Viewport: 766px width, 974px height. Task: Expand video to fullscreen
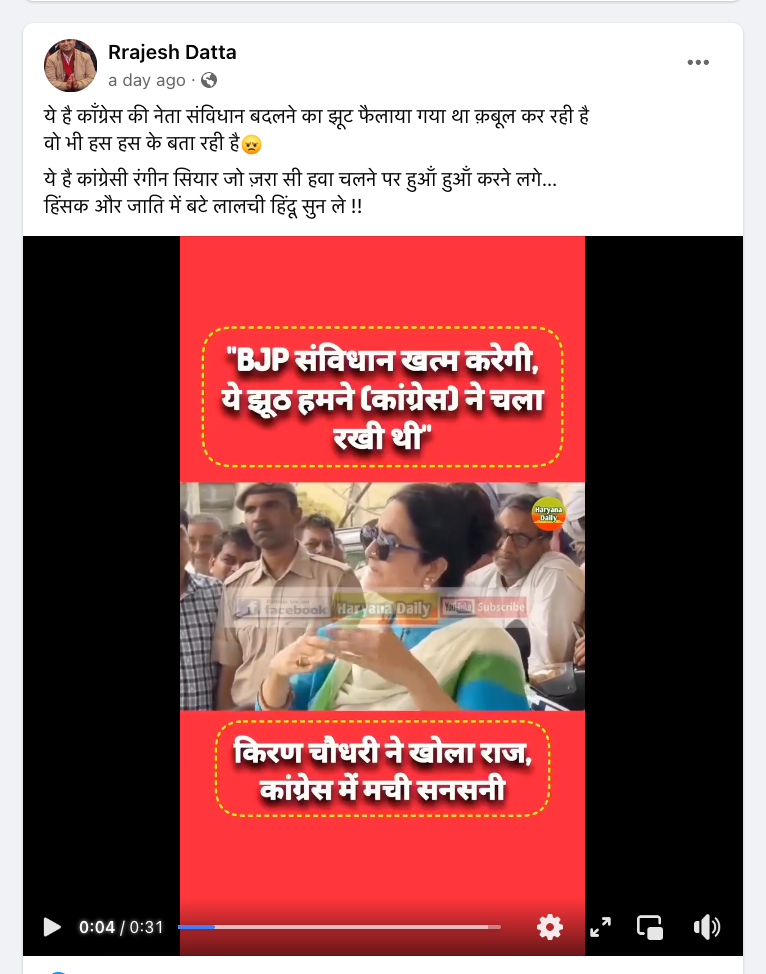(600, 927)
